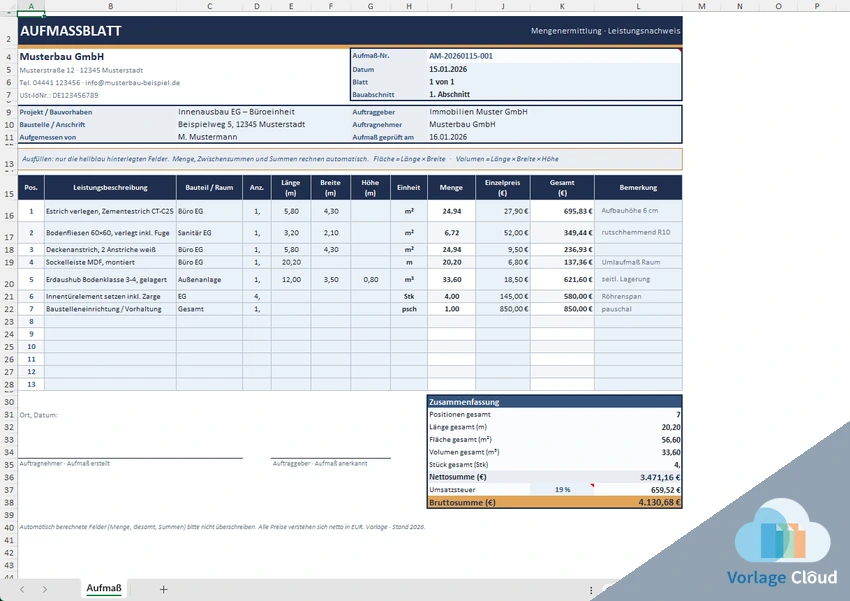Select the Innentürelement setzen inkl. Zarge cell
This screenshot has width=850, height=601.
coord(111,296)
